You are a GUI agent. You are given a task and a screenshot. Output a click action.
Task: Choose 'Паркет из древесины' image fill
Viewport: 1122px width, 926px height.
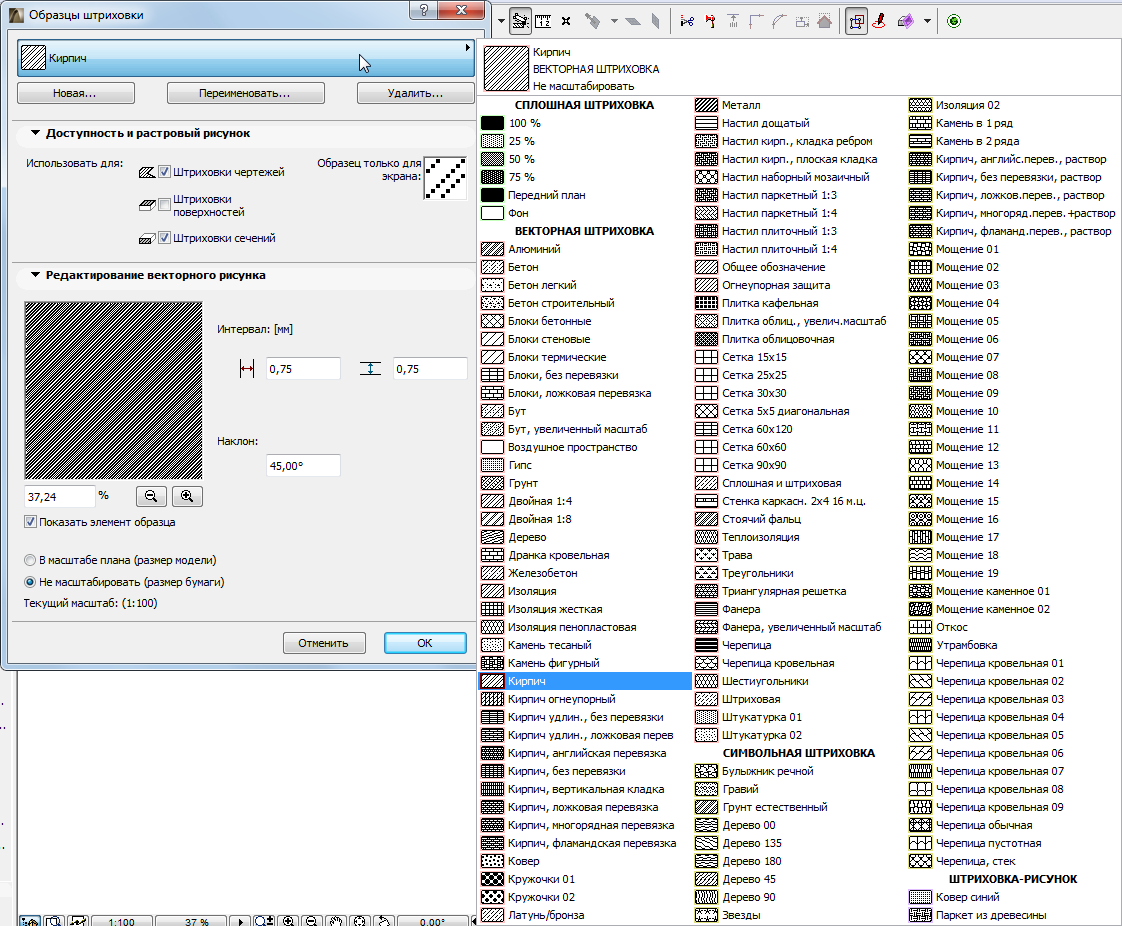(x=1014, y=915)
